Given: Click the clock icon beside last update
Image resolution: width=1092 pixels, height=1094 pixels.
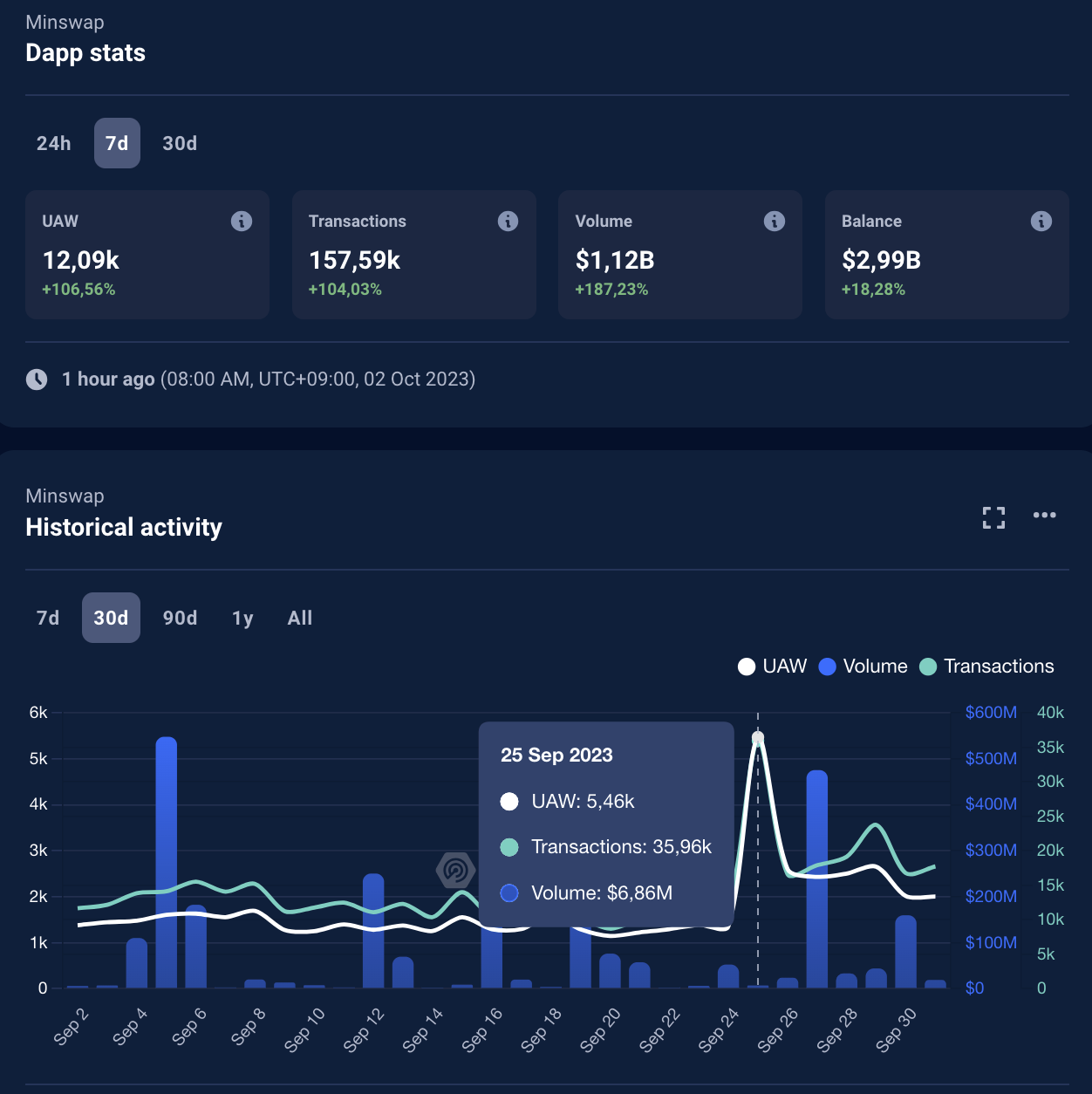Looking at the screenshot, I should [37, 379].
